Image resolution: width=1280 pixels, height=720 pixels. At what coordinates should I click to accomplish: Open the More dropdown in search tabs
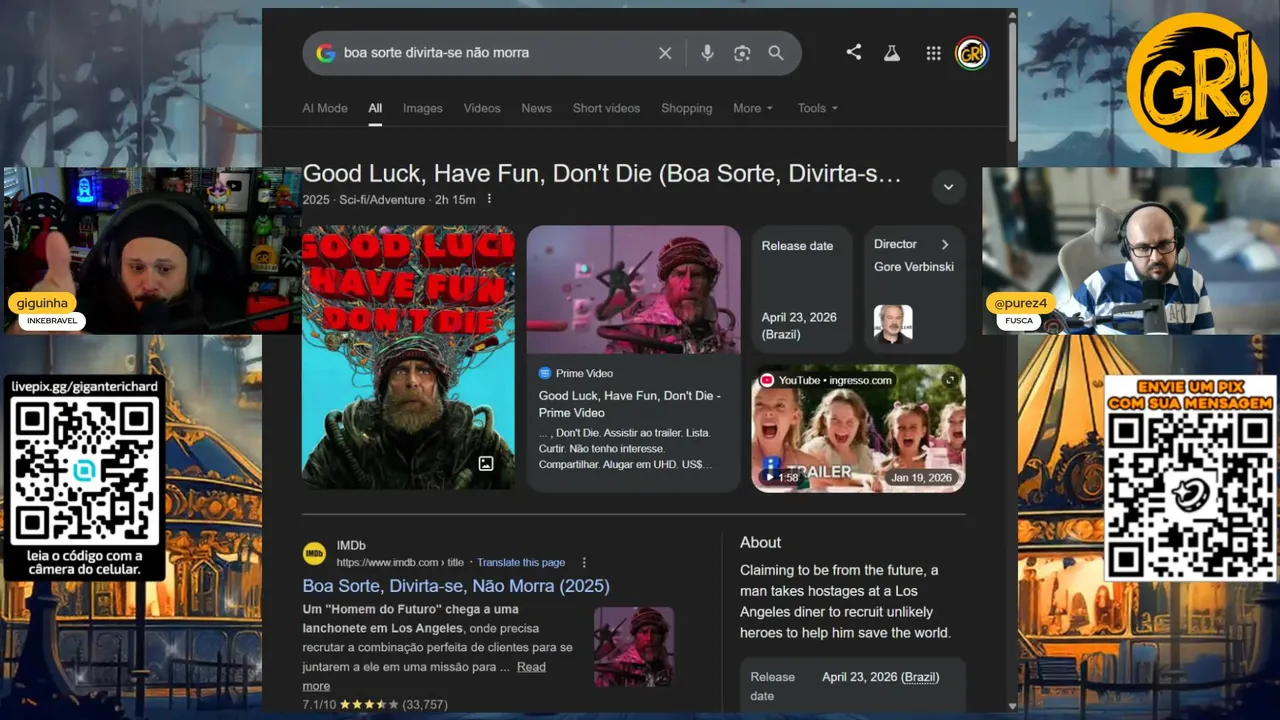tap(753, 108)
